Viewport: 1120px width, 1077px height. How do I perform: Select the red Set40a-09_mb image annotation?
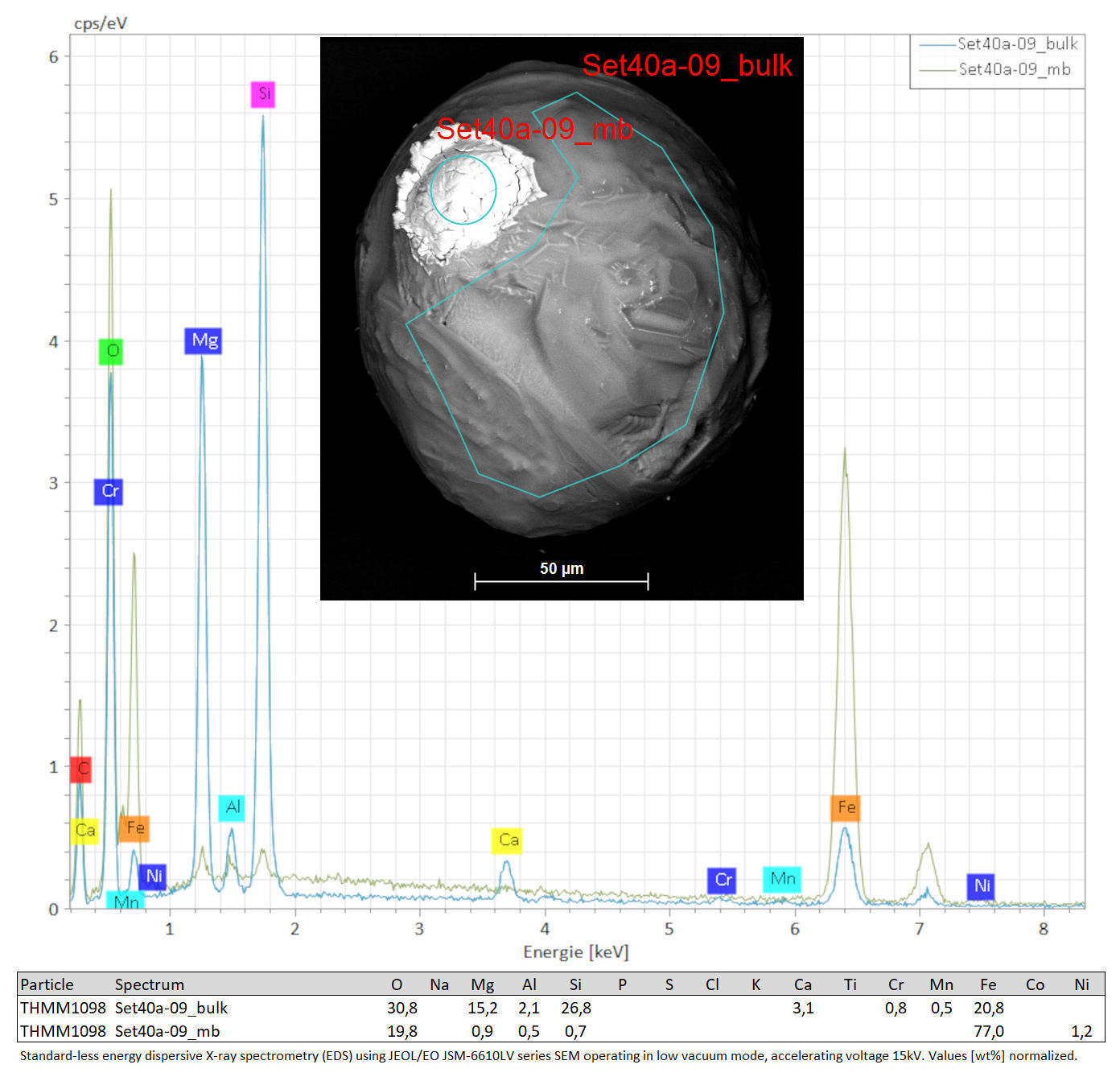coord(535,129)
